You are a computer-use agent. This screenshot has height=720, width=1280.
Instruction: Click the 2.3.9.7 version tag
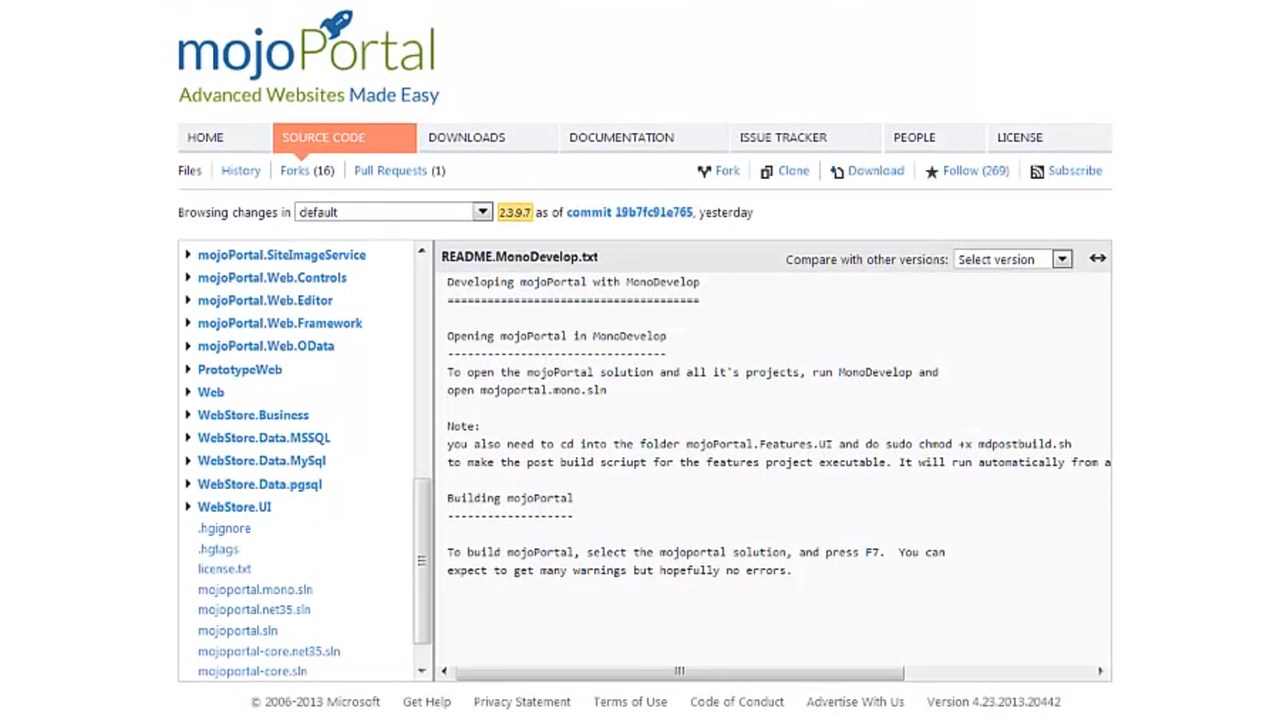click(x=515, y=213)
